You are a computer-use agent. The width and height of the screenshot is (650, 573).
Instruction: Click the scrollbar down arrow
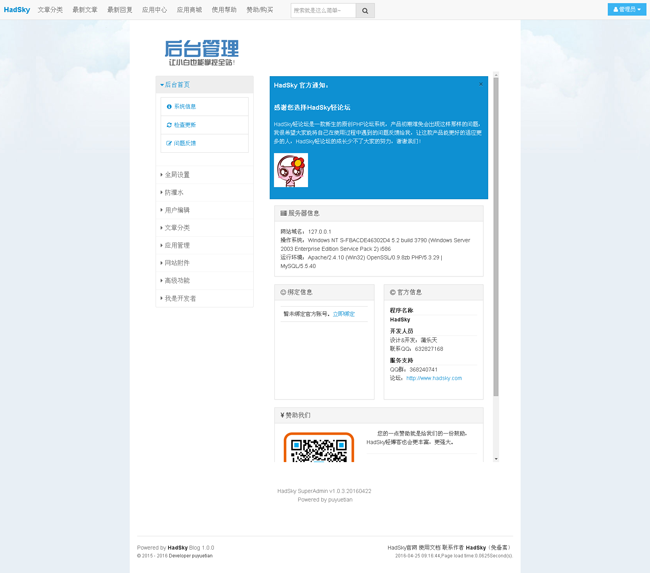point(496,459)
